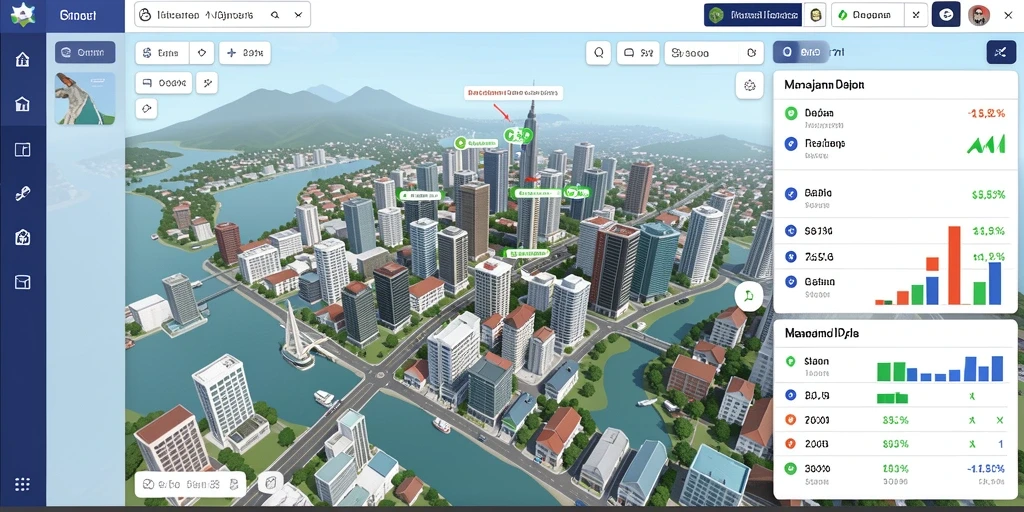Click the magnifier search button above the map
This screenshot has width=1024, height=512.
pyautogui.click(x=598, y=53)
